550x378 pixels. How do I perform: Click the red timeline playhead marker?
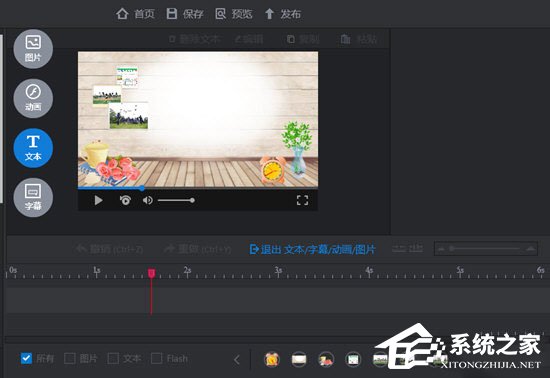[152, 273]
